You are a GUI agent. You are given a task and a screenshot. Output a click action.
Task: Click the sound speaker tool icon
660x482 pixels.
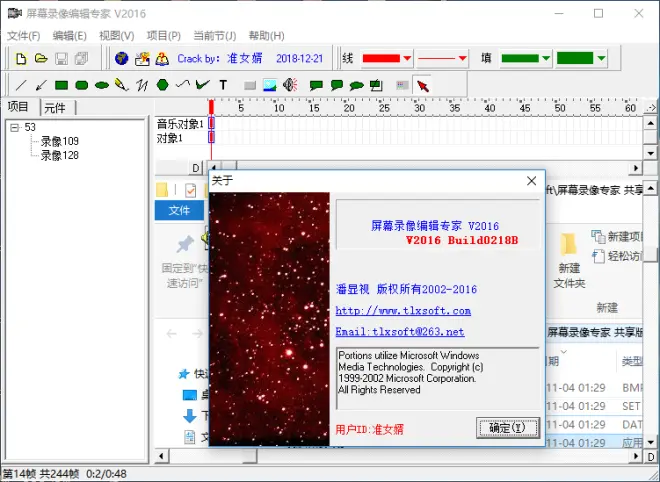point(290,85)
